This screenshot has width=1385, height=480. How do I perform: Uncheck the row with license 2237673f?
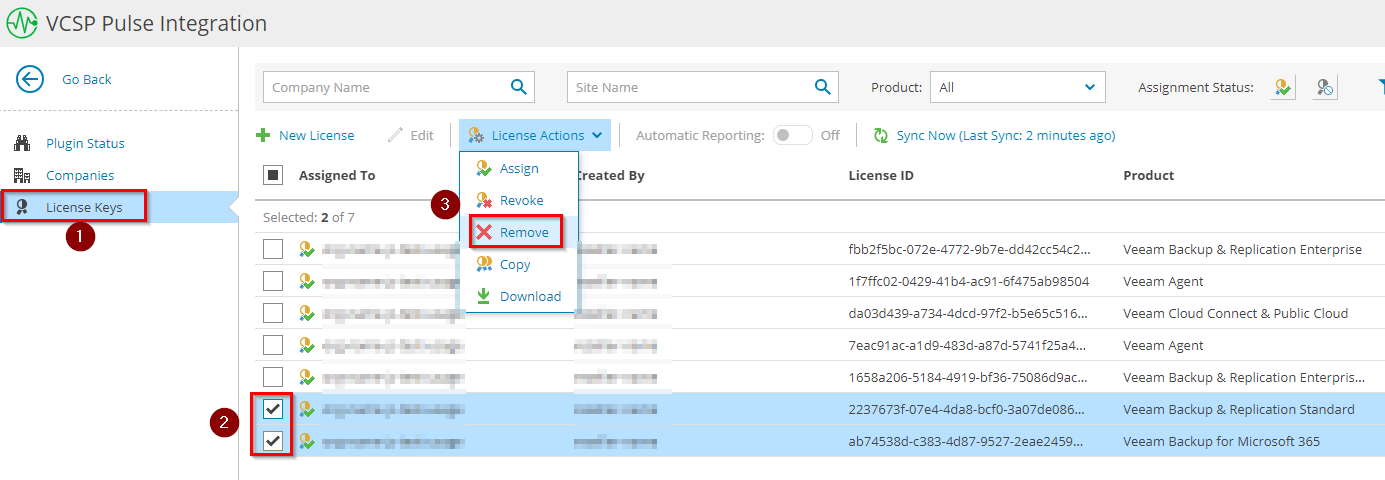273,409
